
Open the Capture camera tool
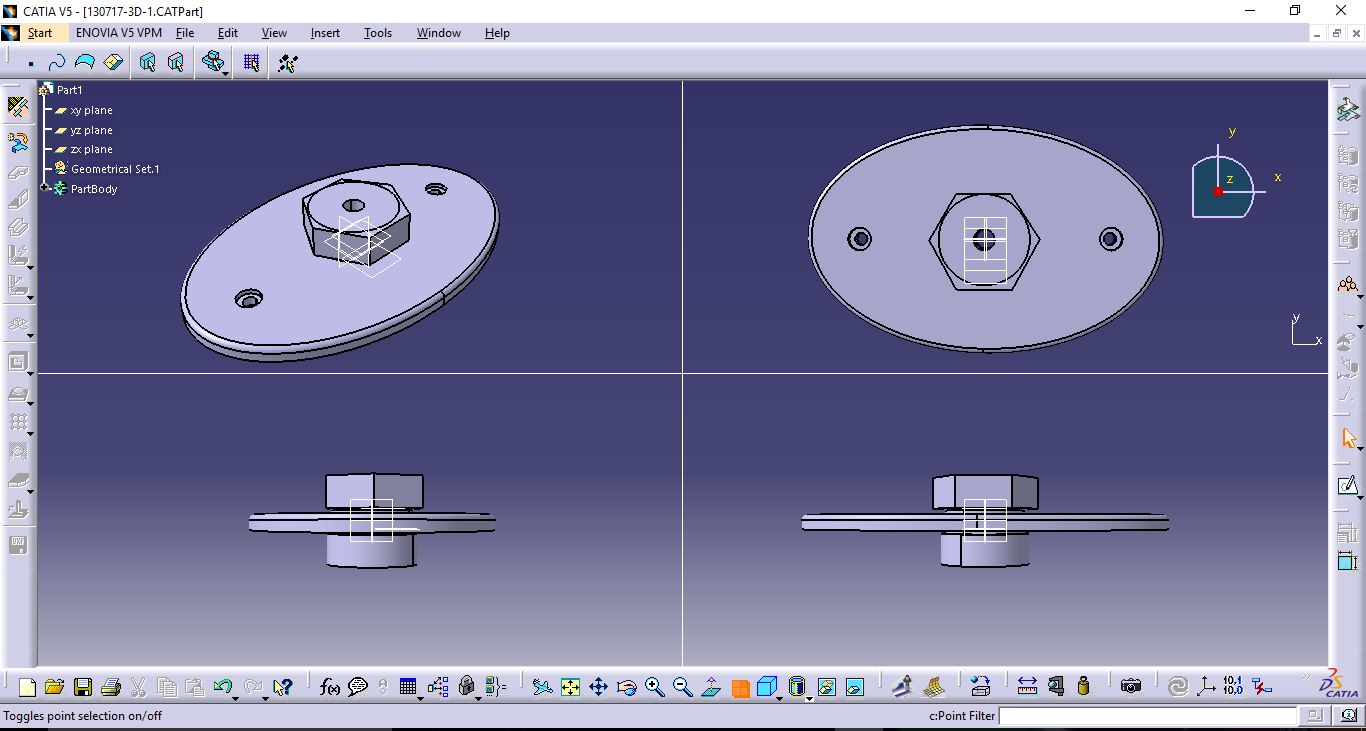(x=1131, y=687)
